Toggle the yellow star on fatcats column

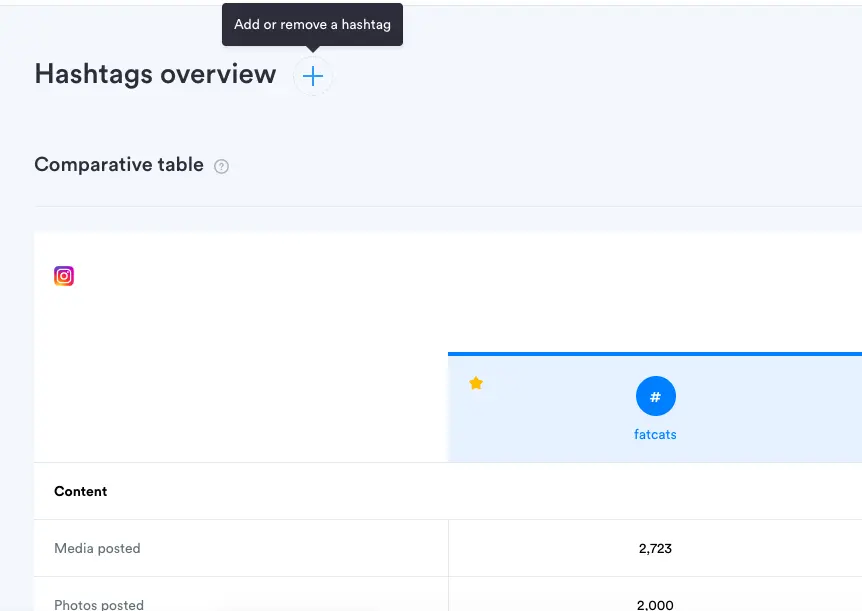click(476, 384)
